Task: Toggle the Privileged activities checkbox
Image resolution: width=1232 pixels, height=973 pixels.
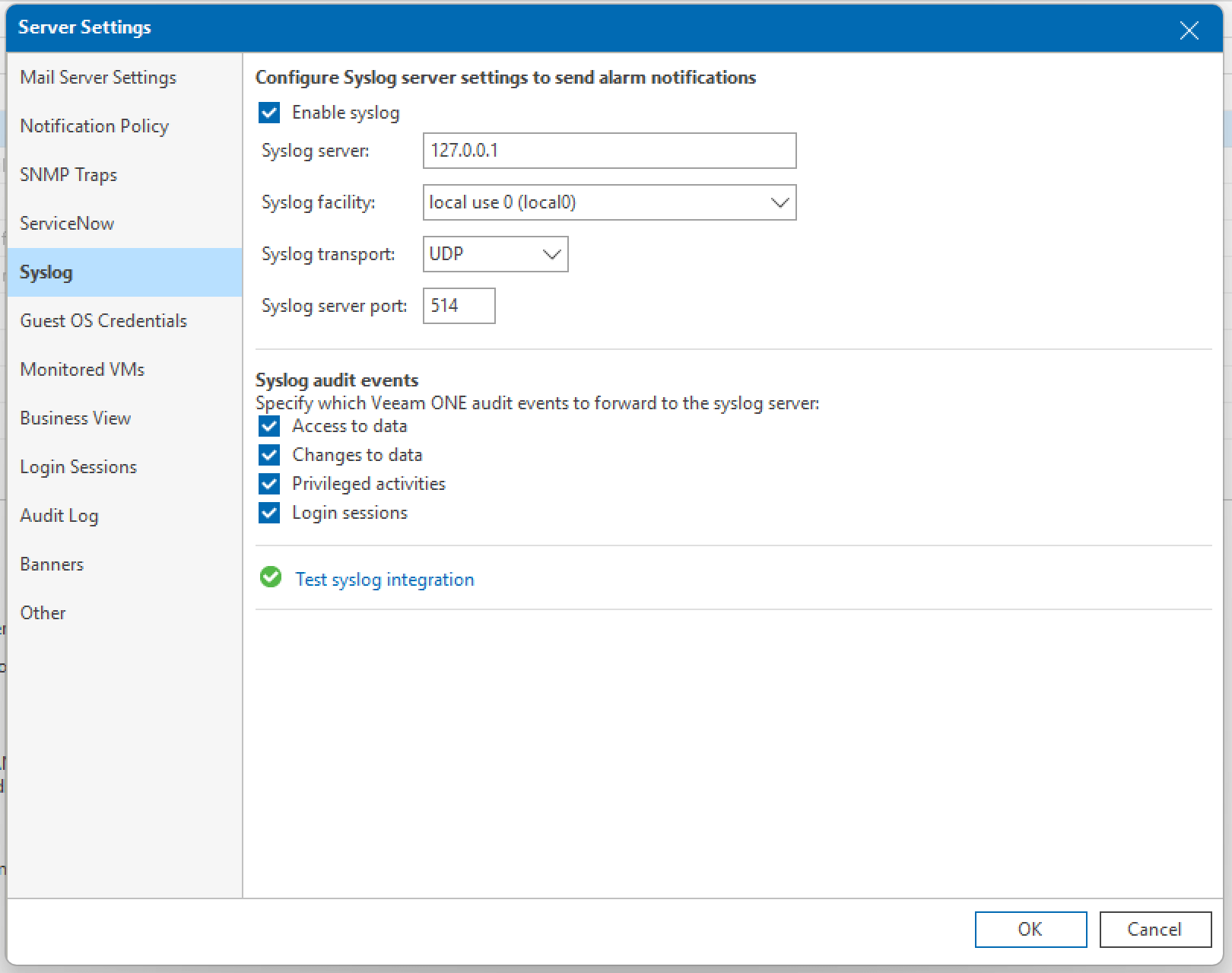Action: 270,484
